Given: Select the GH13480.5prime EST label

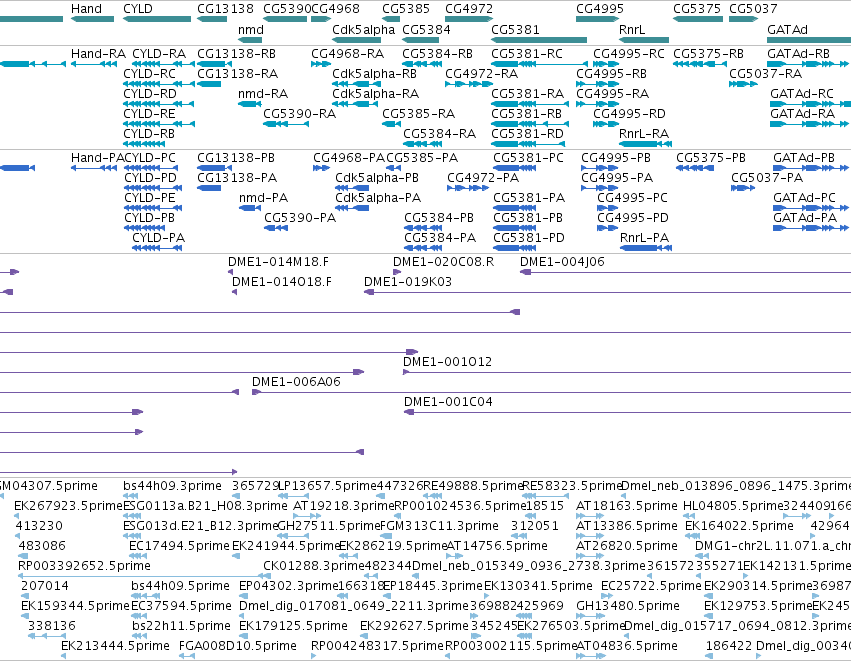Looking at the screenshot, I should click(x=628, y=606).
